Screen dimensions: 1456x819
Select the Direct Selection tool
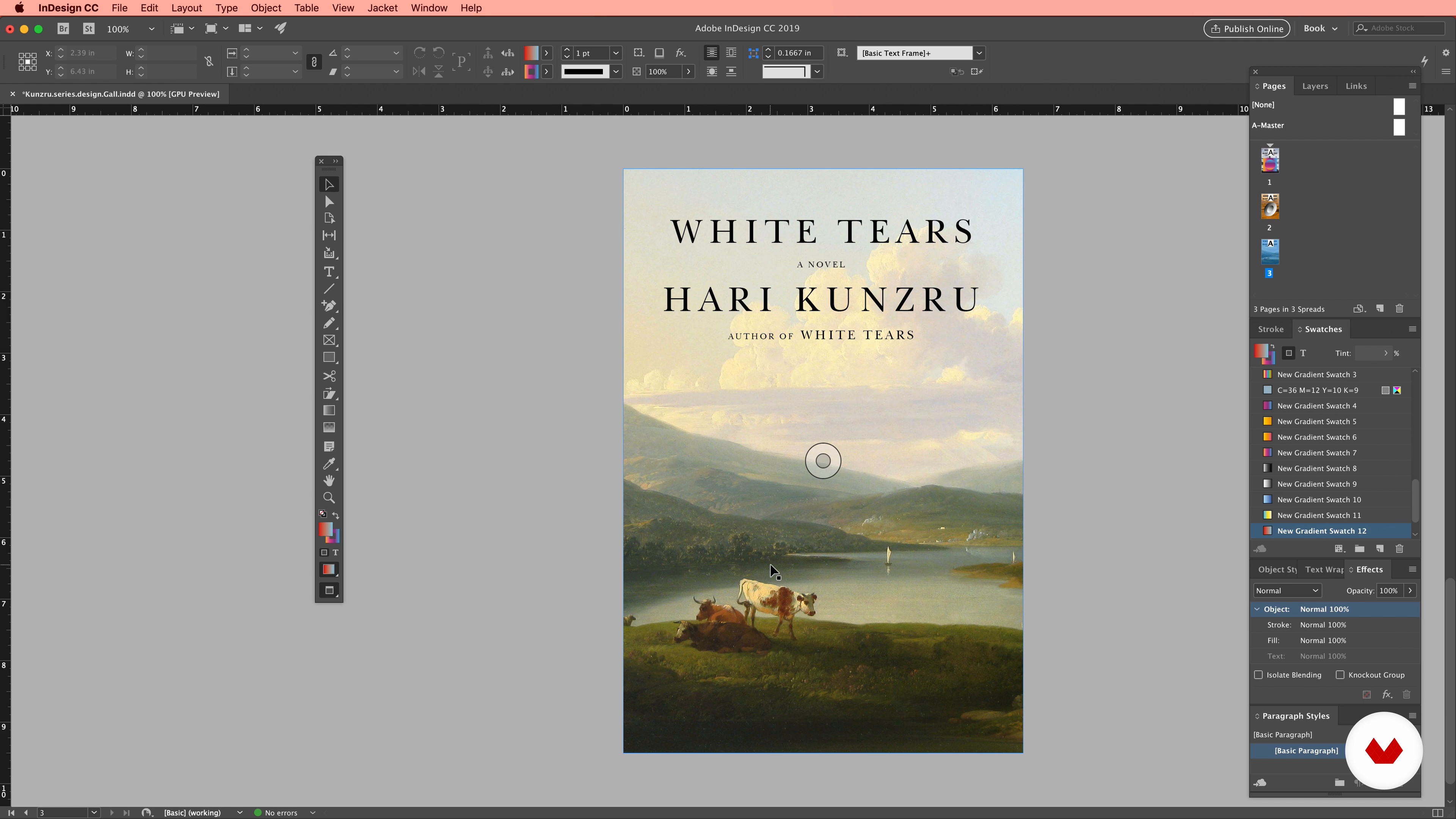329,202
